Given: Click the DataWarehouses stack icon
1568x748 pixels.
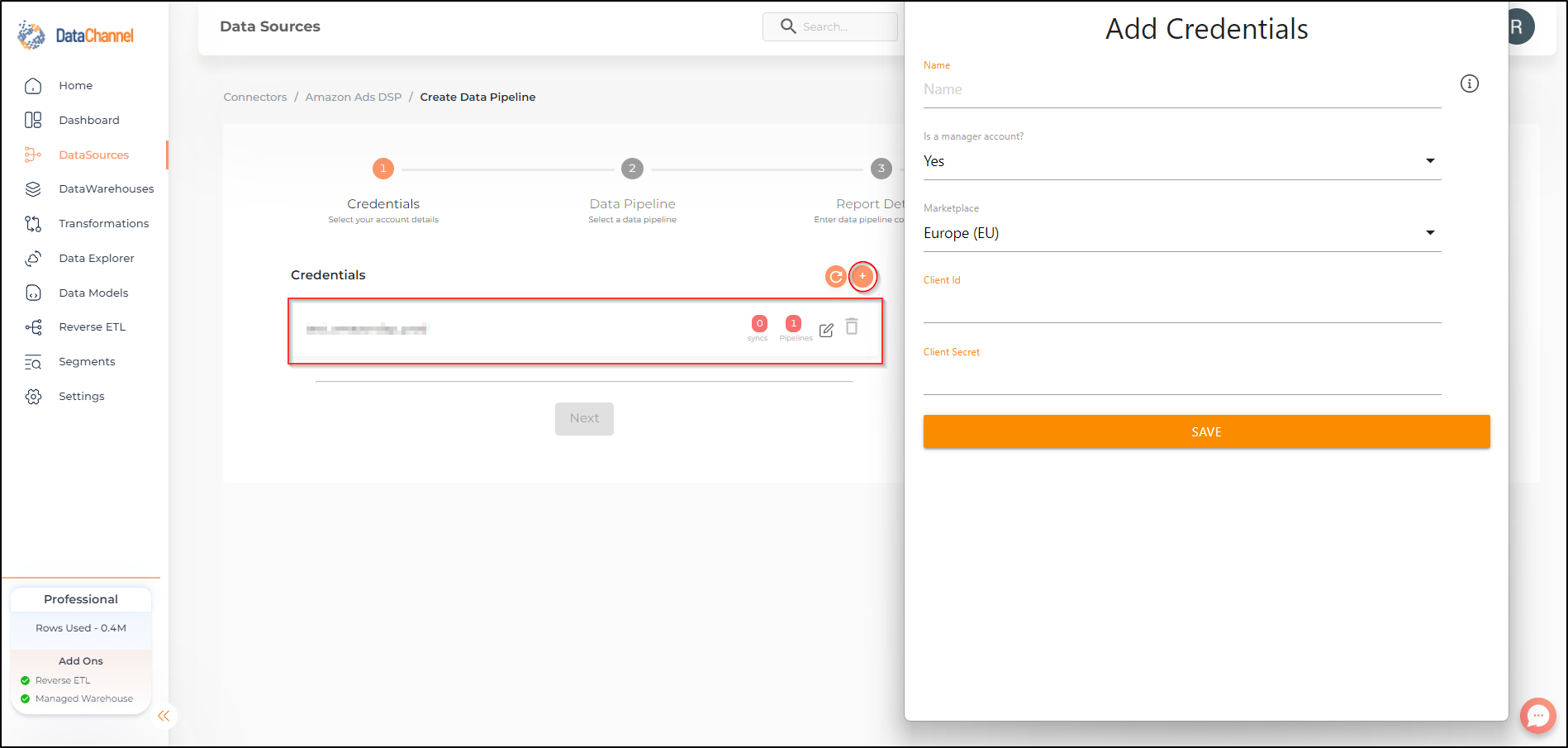Looking at the screenshot, I should (x=33, y=189).
